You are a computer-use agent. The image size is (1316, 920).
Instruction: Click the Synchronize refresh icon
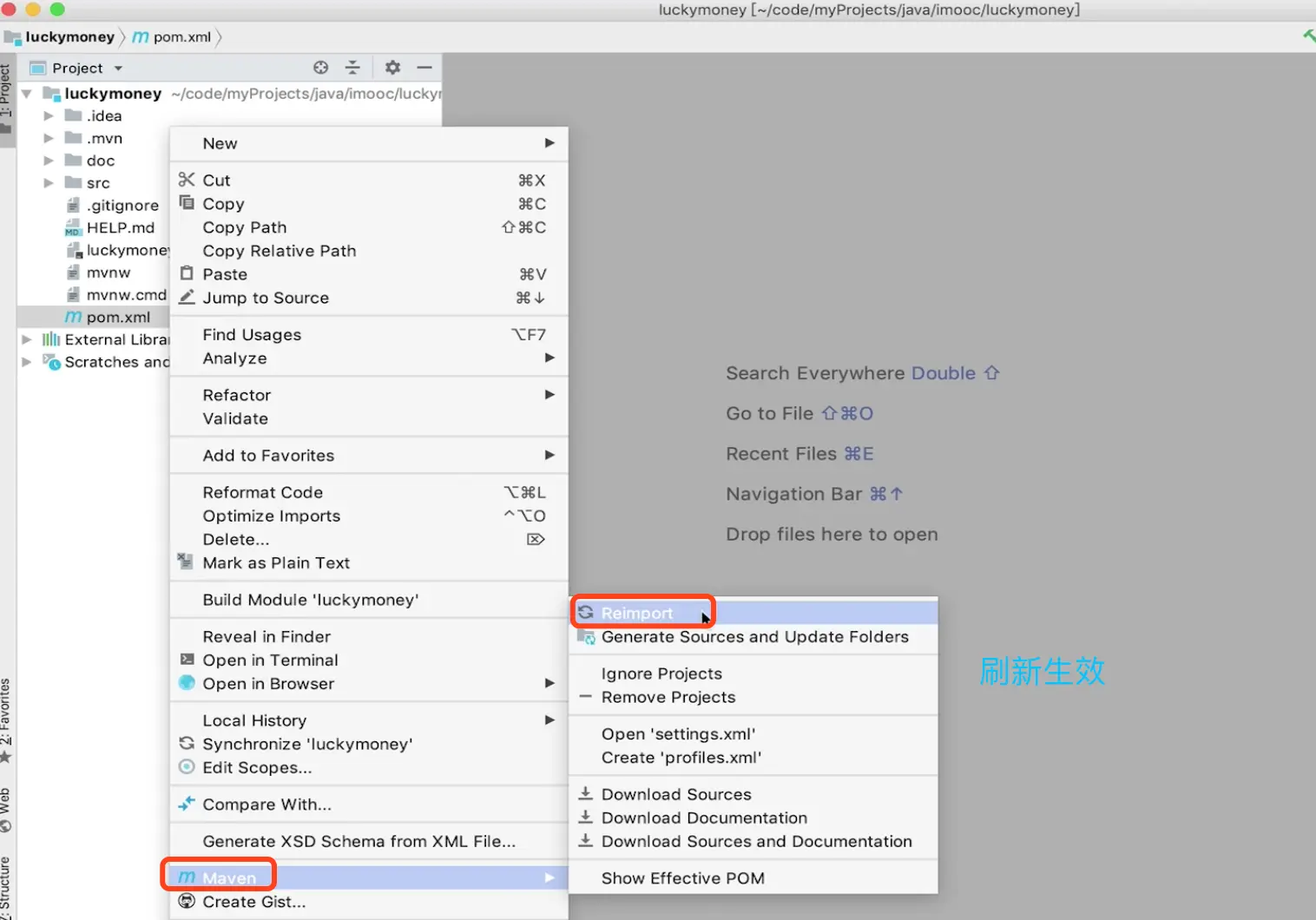click(x=187, y=744)
